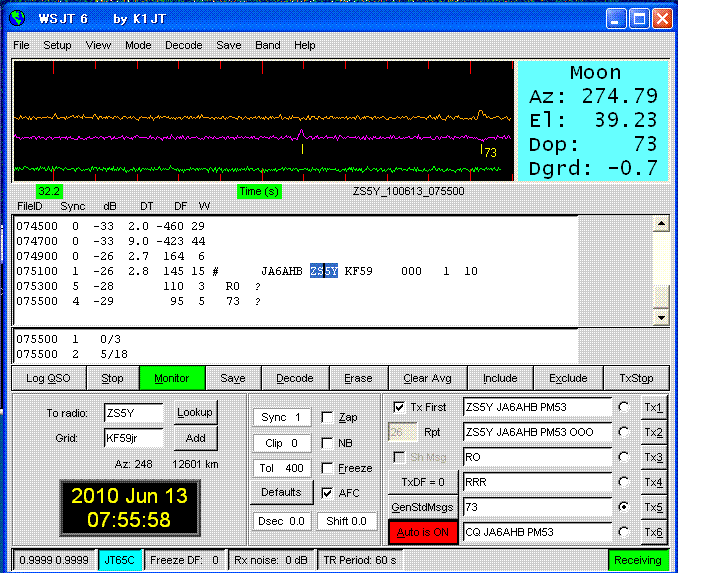Click the Lookup button for callsign
The height and width of the screenshot is (573, 704).
tap(195, 412)
